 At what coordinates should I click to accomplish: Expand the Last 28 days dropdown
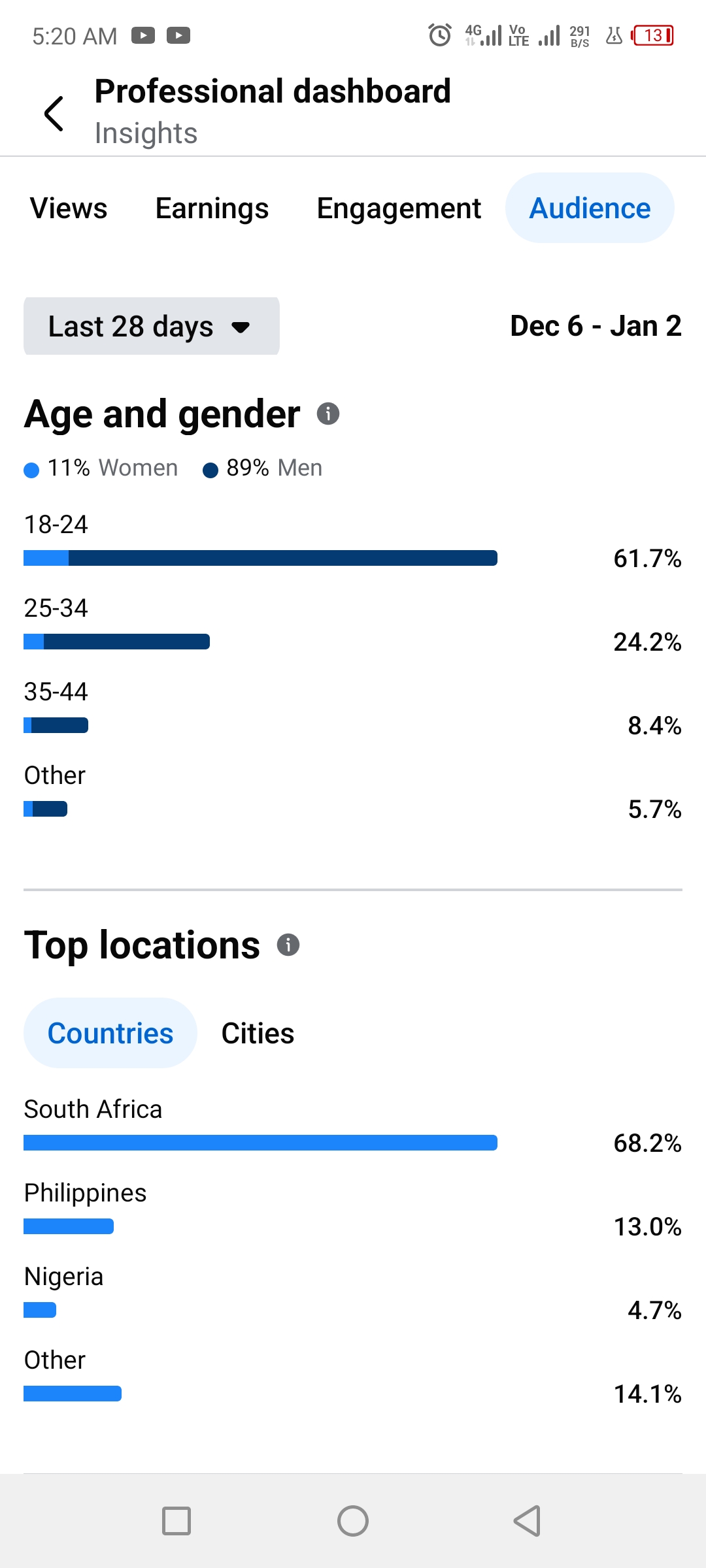pyautogui.click(x=152, y=326)
